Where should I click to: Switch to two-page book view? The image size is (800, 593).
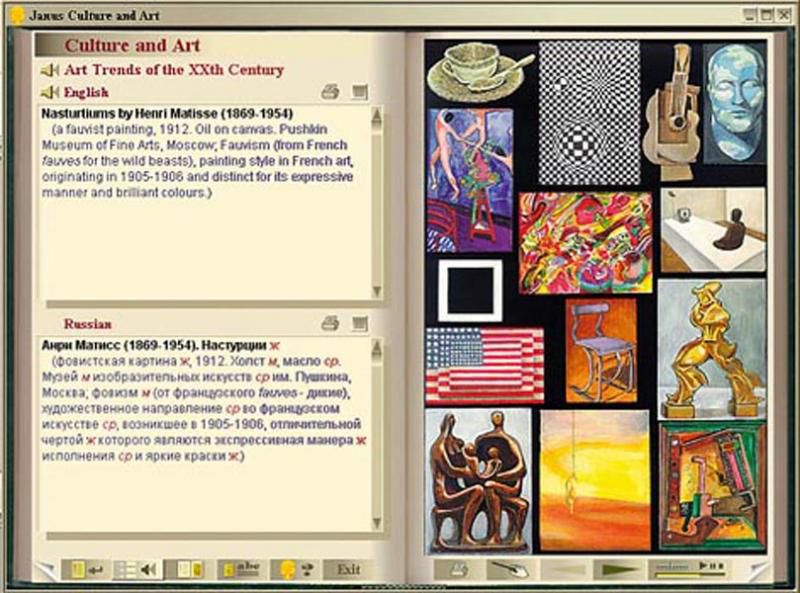tap(189, 569)
